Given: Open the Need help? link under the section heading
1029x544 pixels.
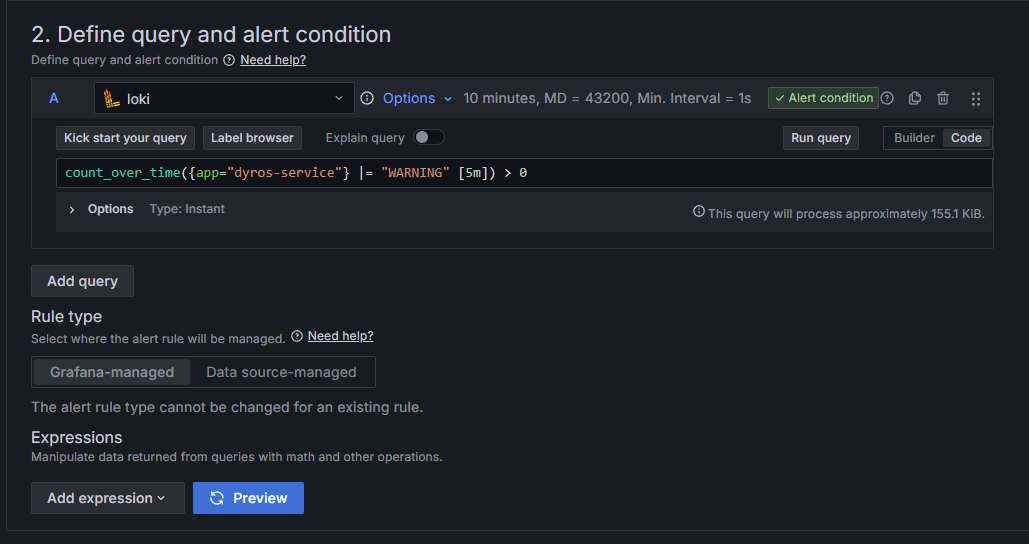Looking at the screenshot, I should (273, 60).
